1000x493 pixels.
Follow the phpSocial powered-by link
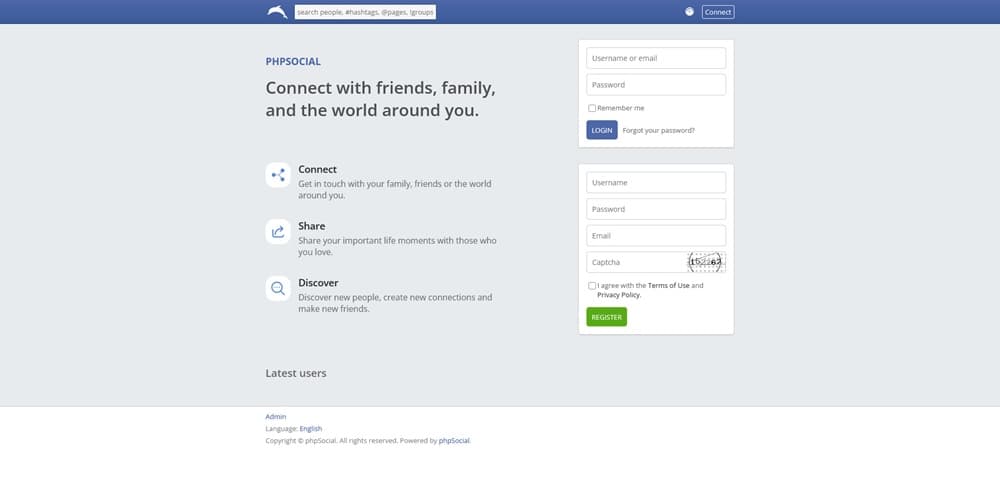(454, 440)
